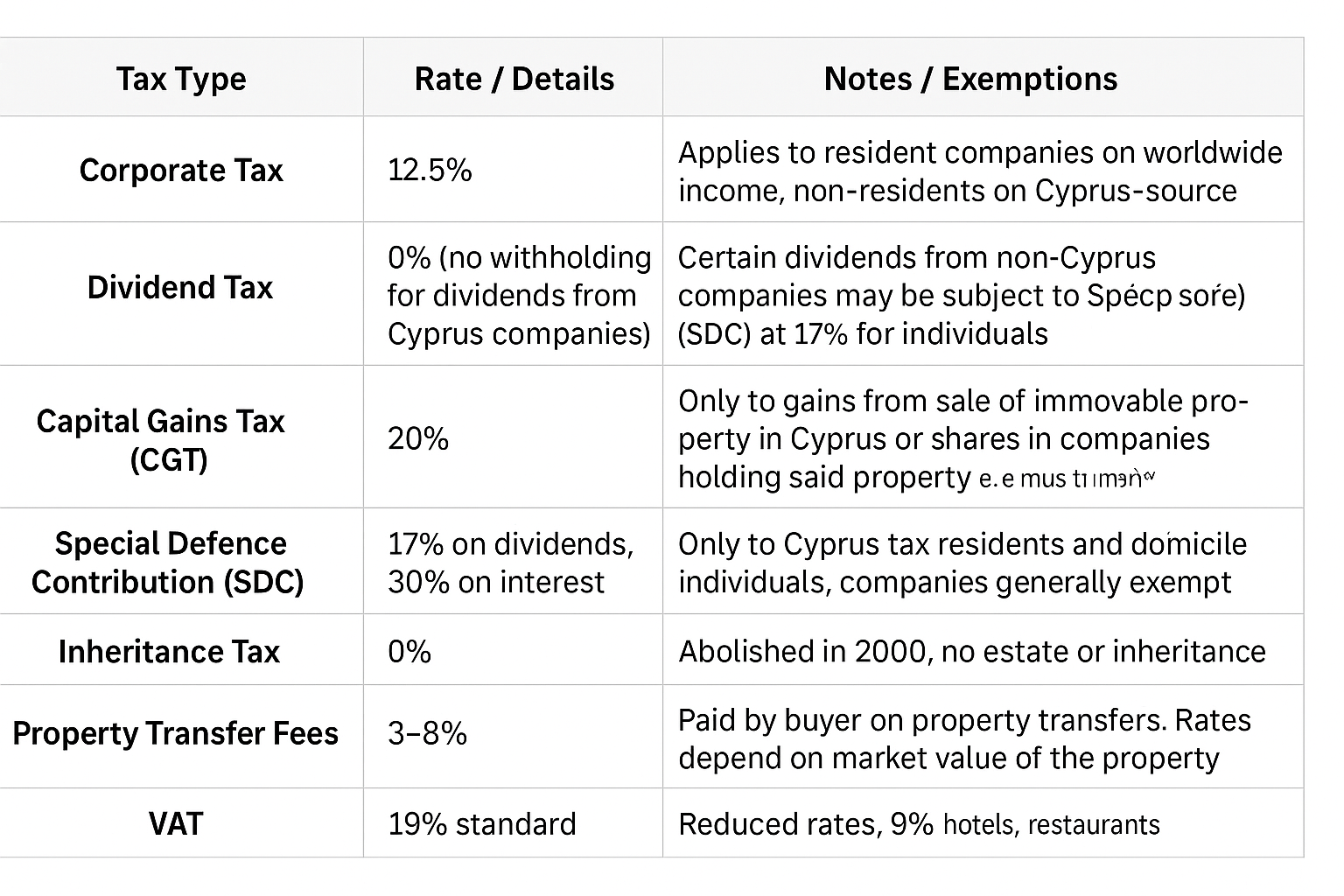Click the Rate / Details column header
The width and height of the screenshot is (1344, 896).
[514, 79]
